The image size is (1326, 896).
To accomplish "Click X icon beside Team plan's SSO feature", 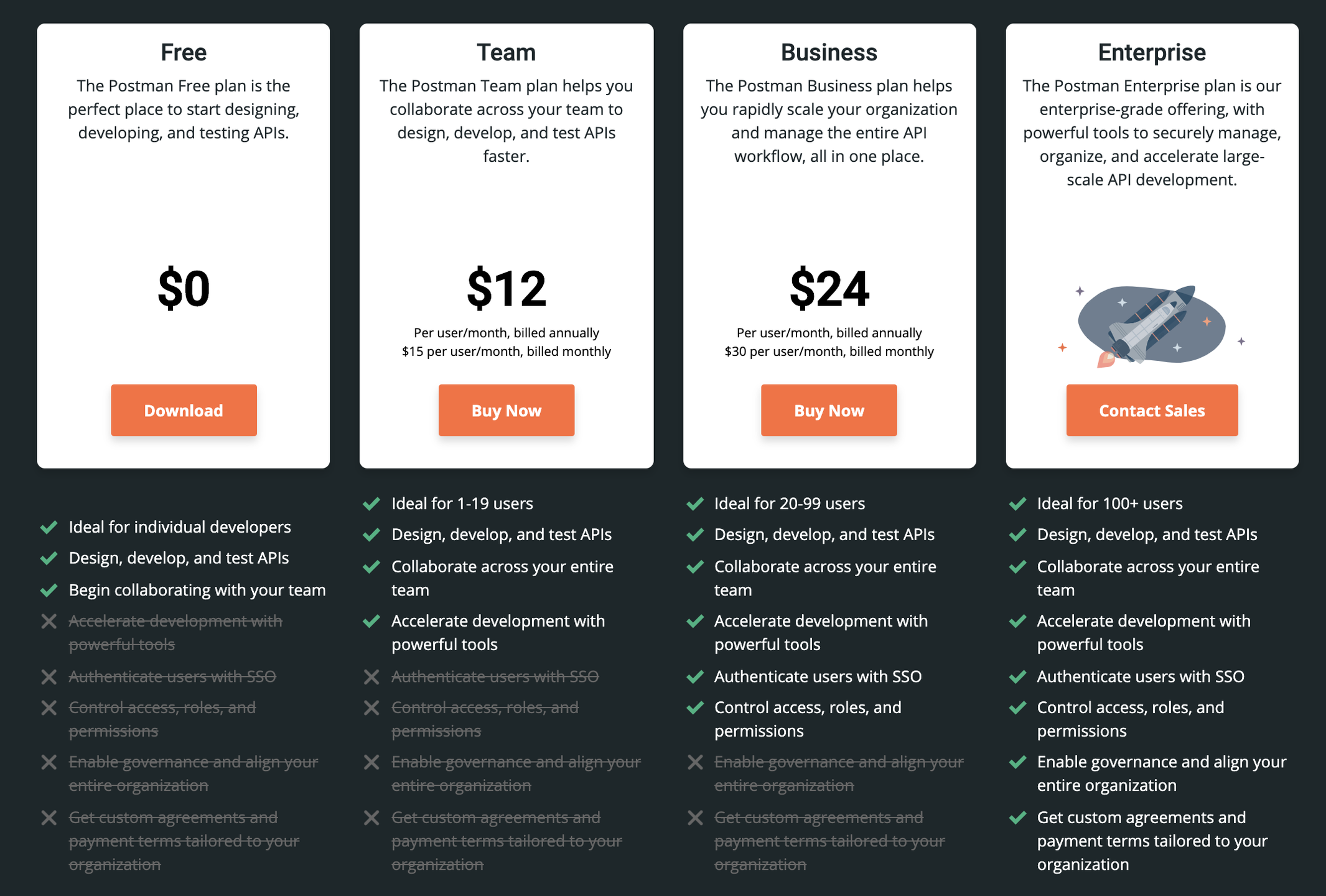I will point(371,676).
